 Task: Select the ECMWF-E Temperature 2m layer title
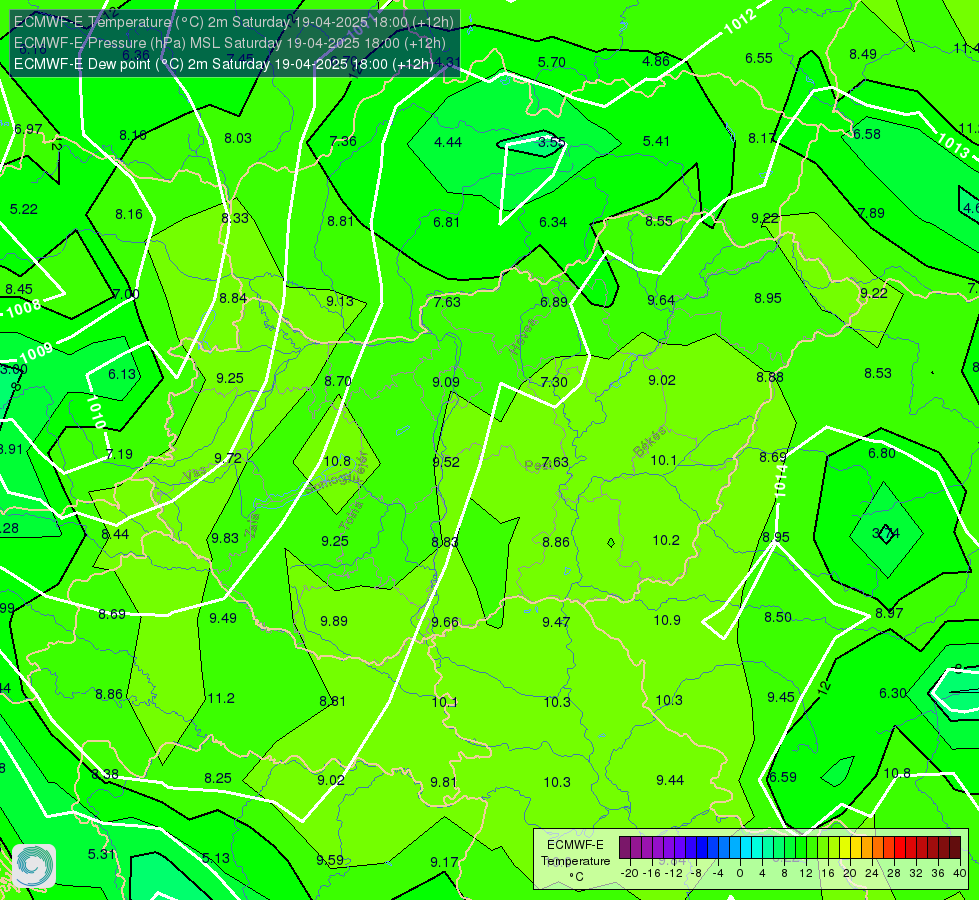pos(234,22)
